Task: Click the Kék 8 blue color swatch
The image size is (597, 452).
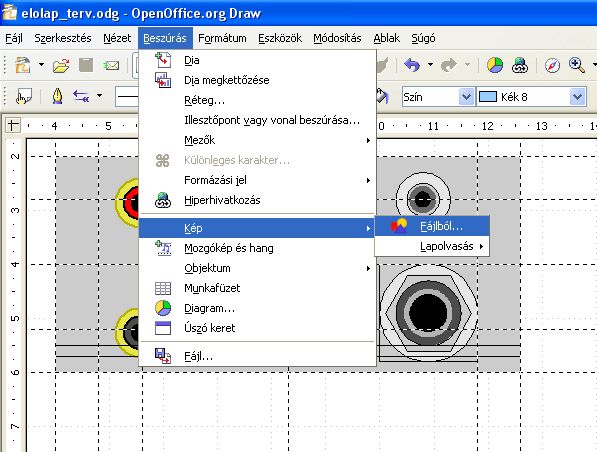Action: tap(487, 97)
